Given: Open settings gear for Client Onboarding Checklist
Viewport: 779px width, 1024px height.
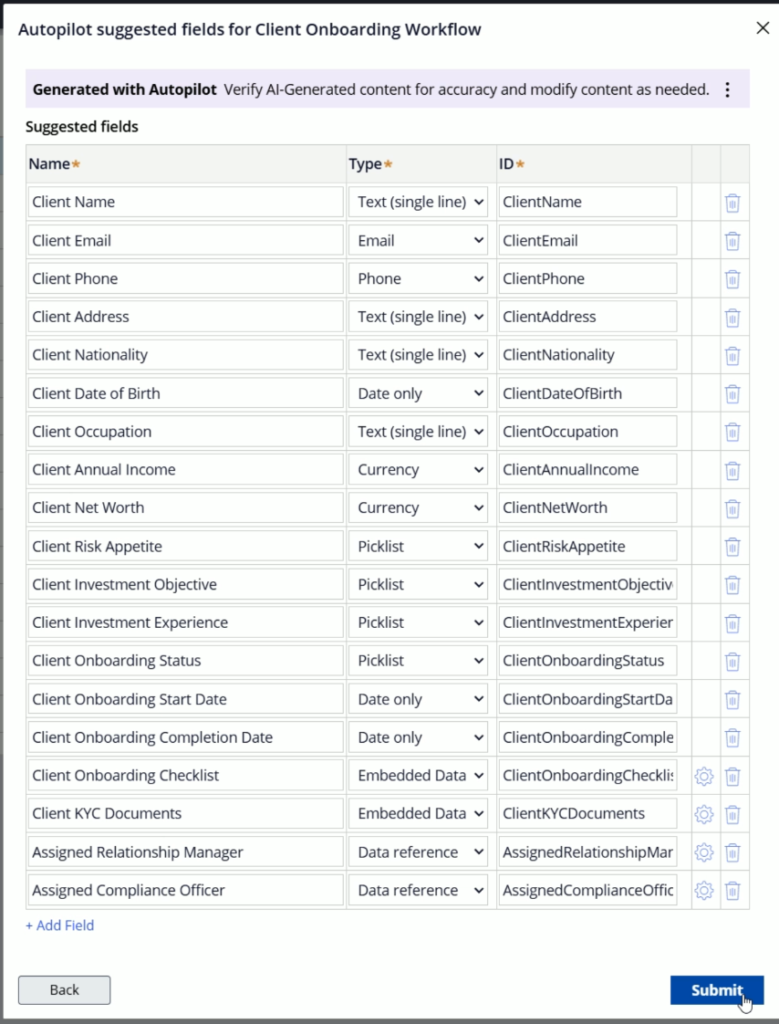Looking at the screenshot, I should click(703, 776).
